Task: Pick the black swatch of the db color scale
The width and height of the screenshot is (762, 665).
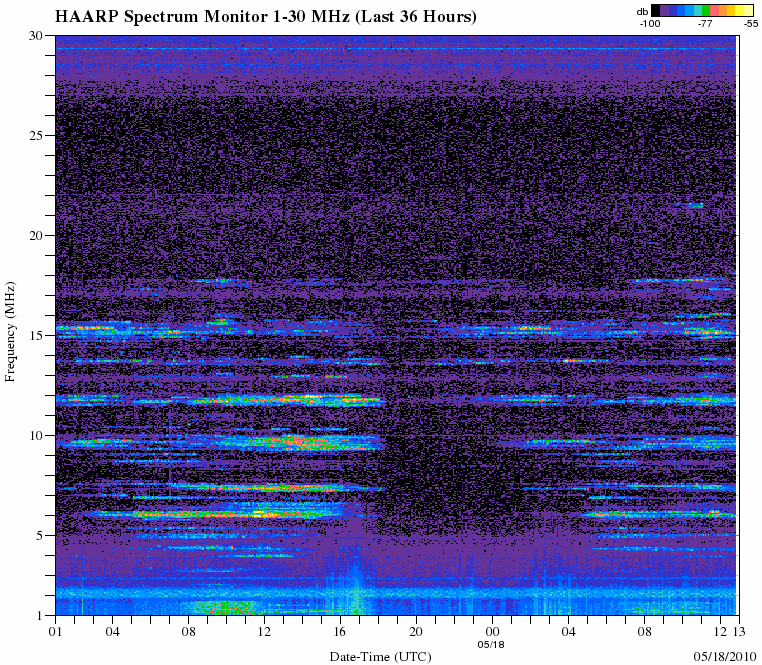Action: click(655, 10)
